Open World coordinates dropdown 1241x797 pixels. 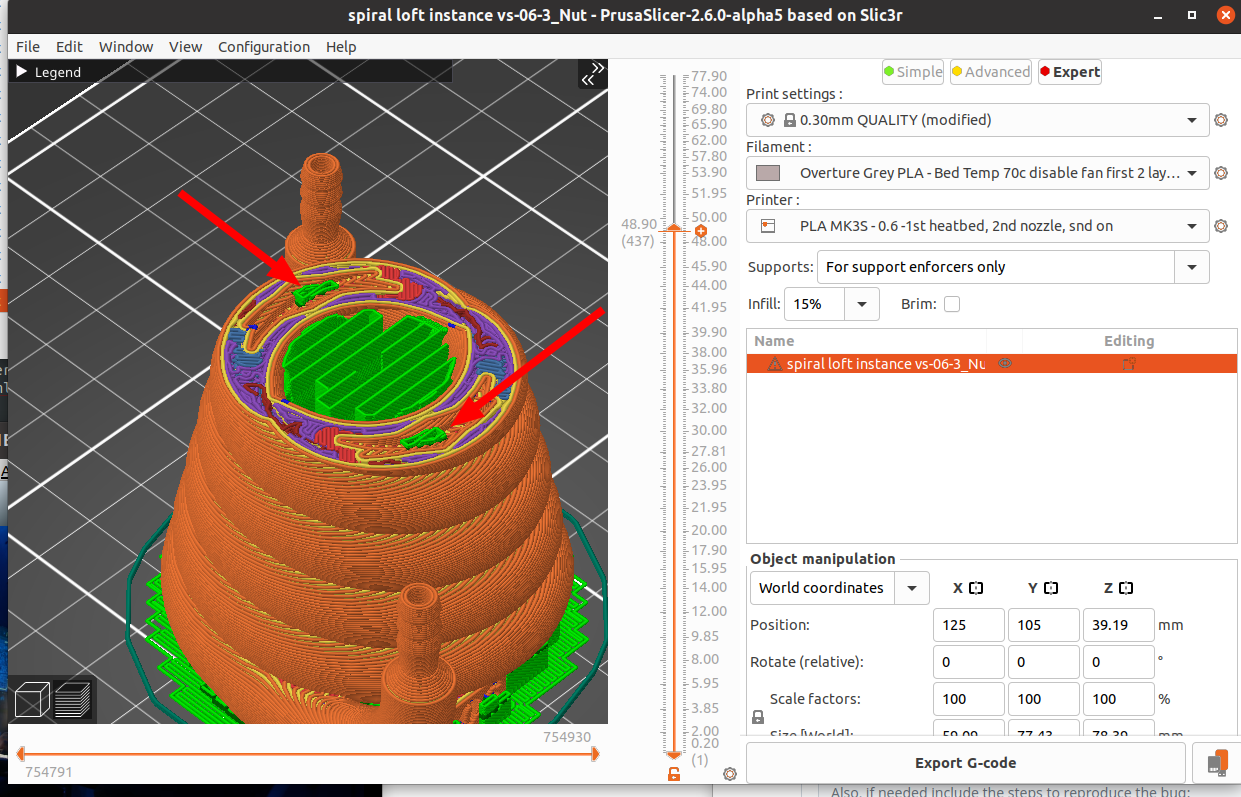point(912,588)
